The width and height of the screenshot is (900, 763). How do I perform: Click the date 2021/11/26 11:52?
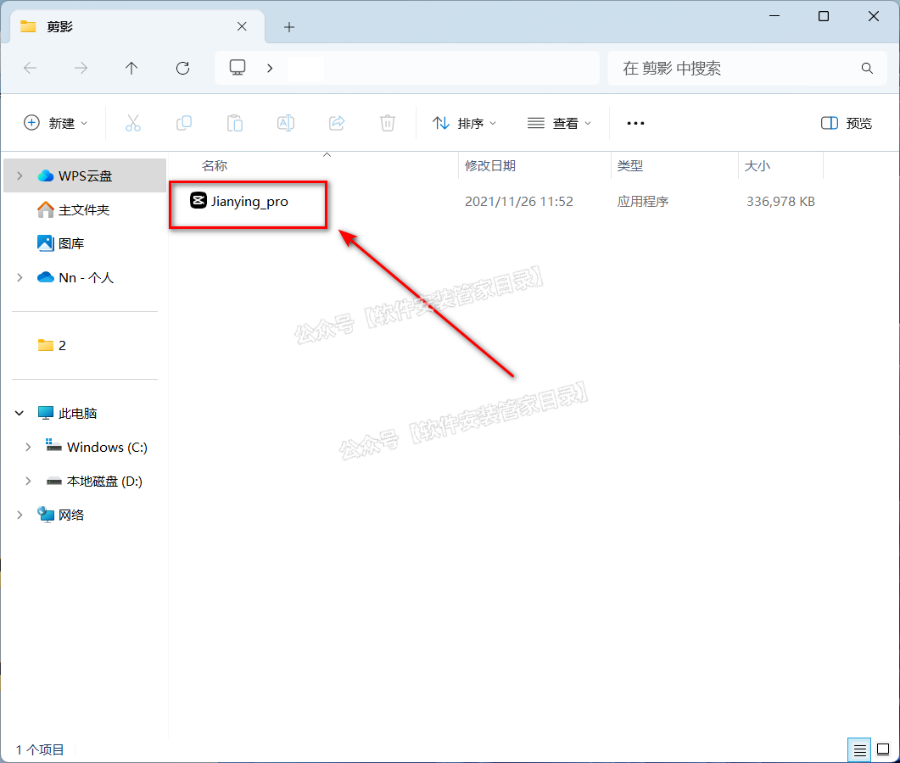coord(519,202)
